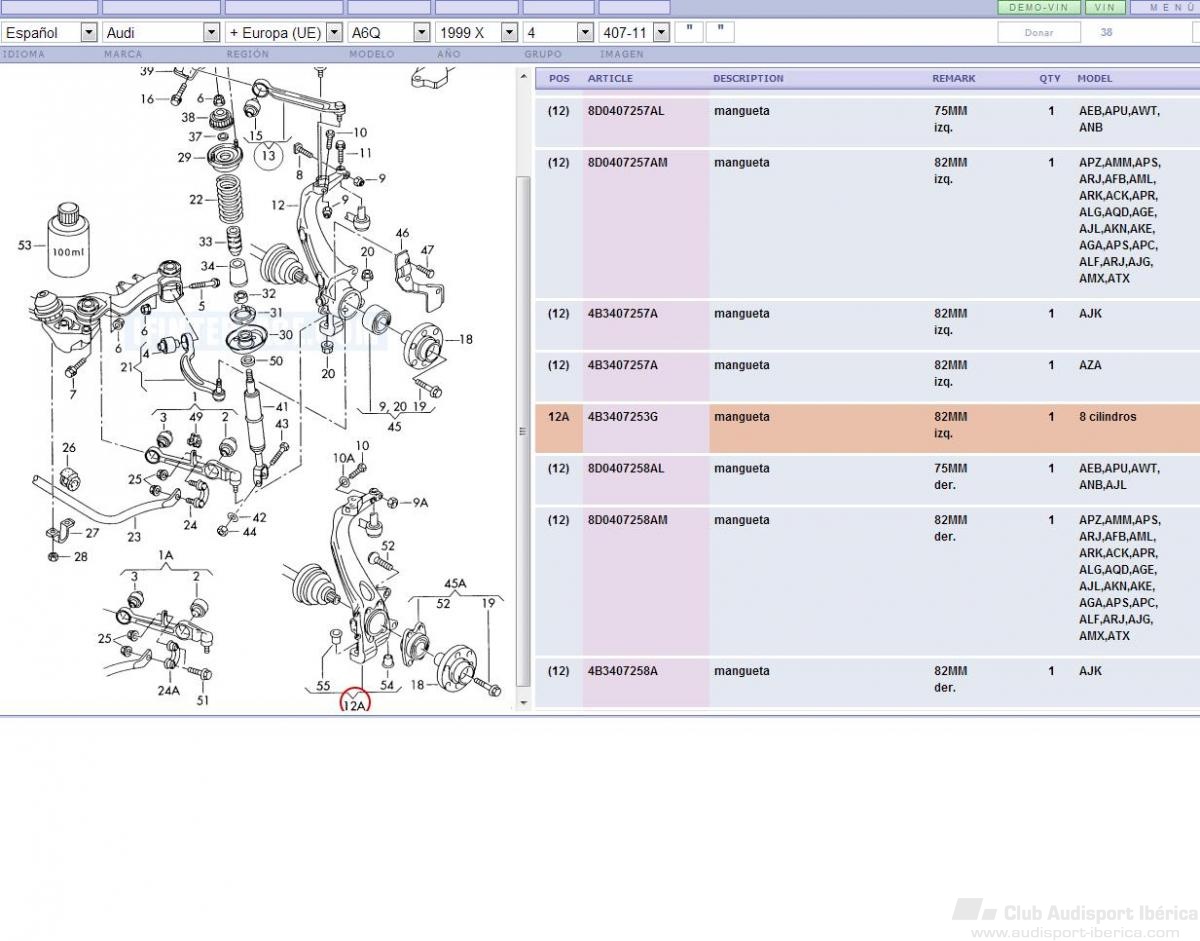1200x941 pixels.
Task: Click the VIN button
Action: (x=1105, y=7)
